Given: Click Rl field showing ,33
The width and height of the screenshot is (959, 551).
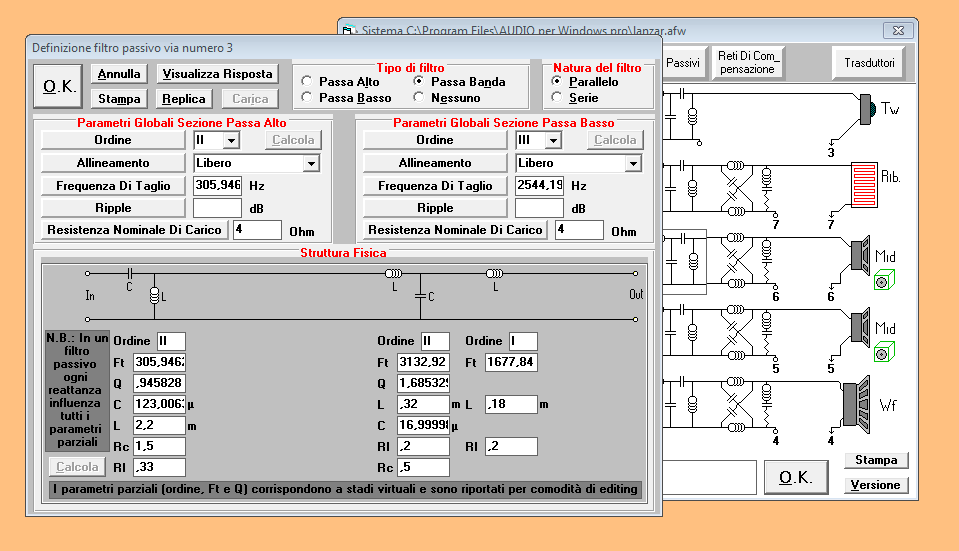Looking at the screenshot, I should coord(159,467).
